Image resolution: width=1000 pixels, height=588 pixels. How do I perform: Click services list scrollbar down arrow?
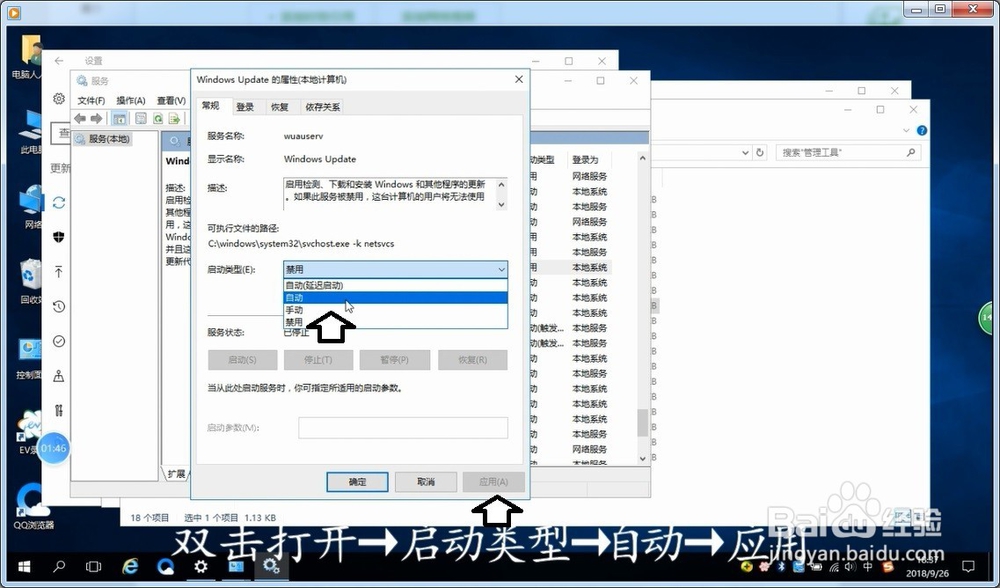(x=642, y=459)
